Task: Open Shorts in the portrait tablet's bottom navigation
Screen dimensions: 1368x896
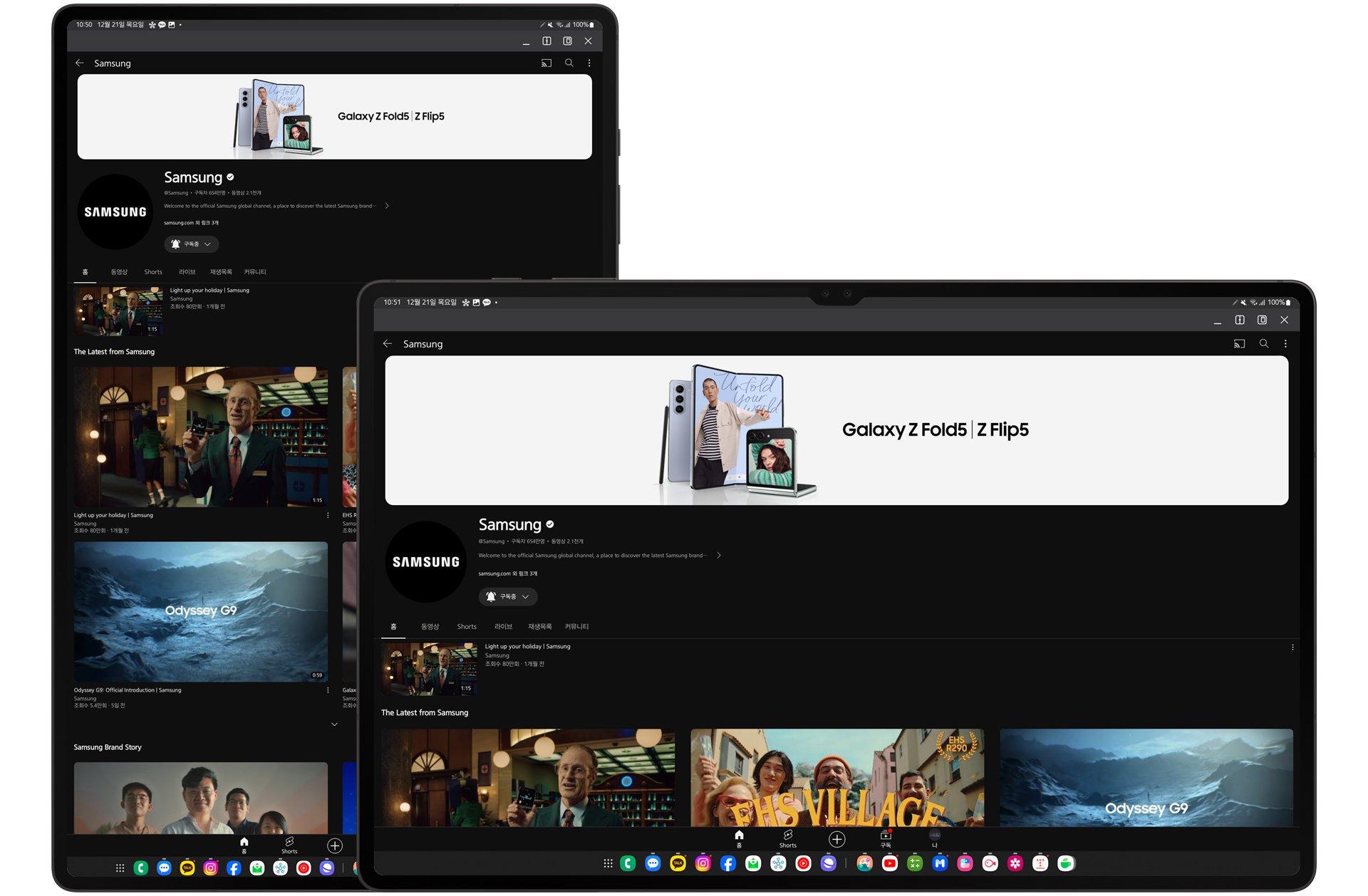Action: (289, 845)
